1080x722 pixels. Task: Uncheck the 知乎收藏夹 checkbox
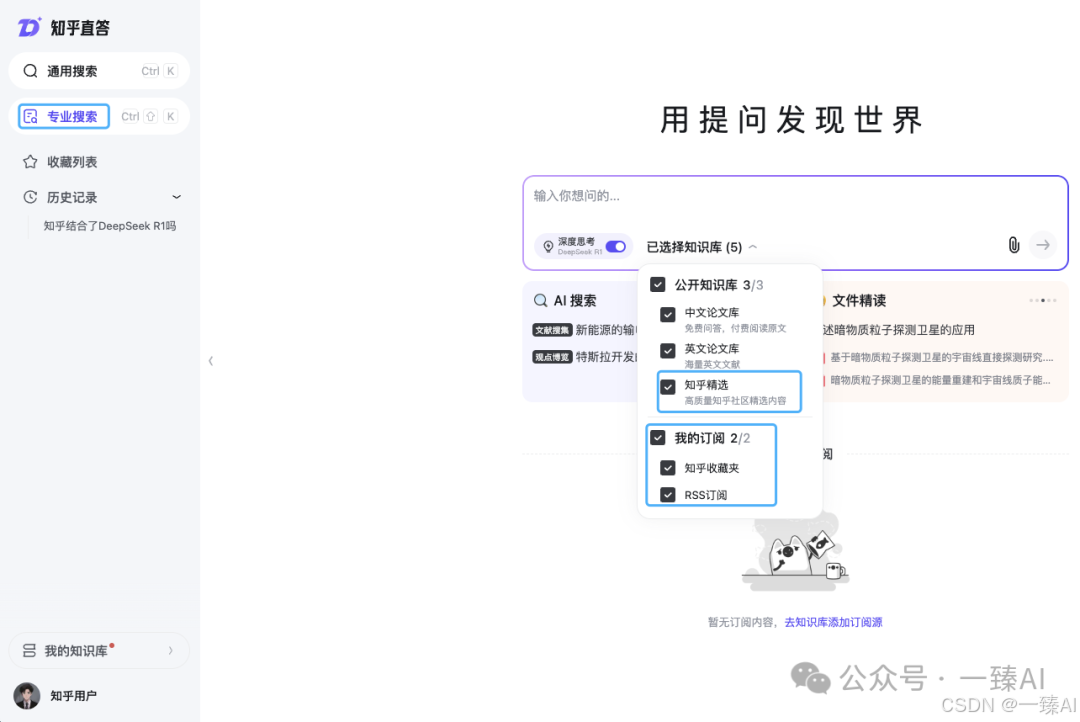[x=667, y=468]
